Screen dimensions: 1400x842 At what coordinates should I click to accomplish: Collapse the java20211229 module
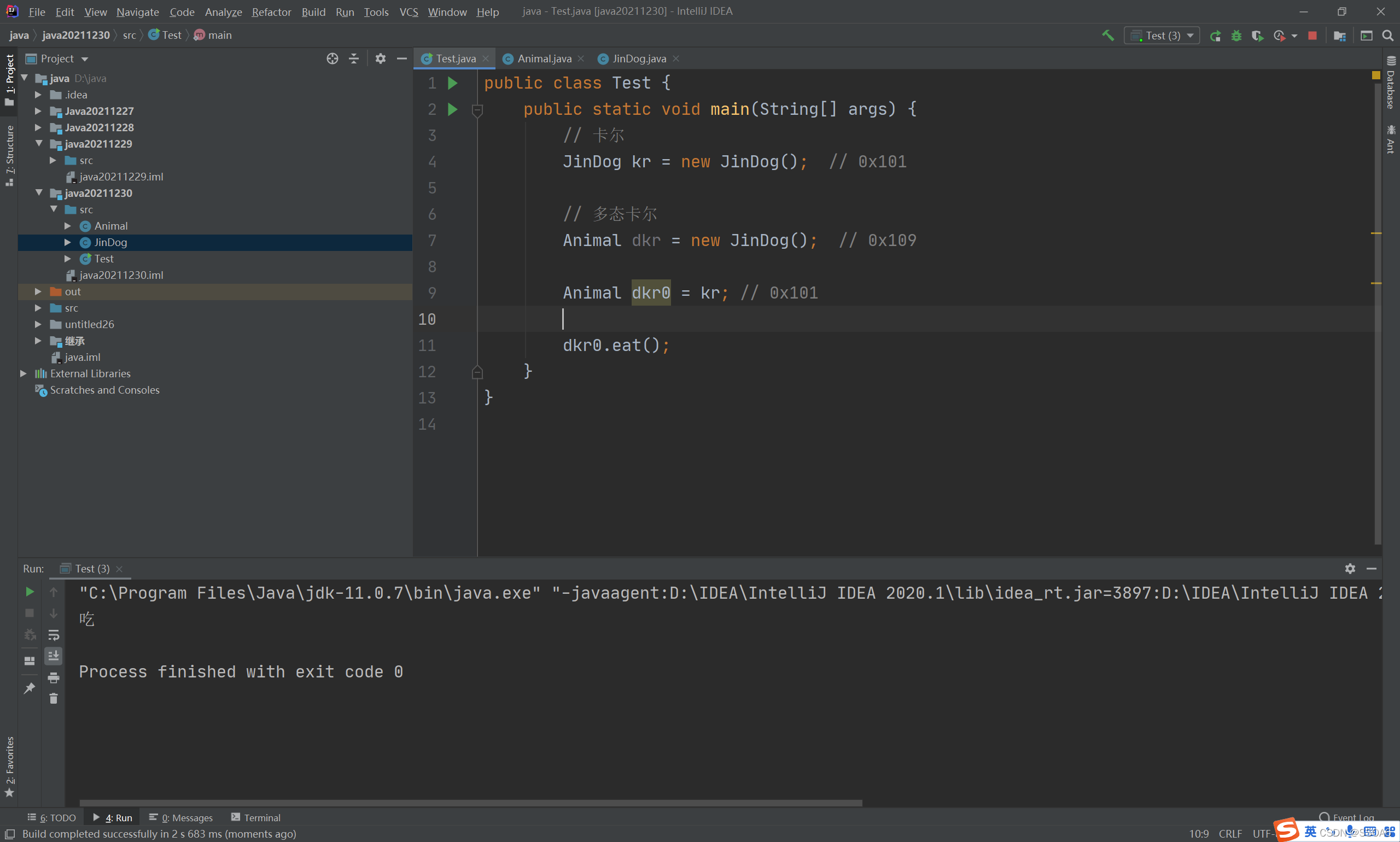38,144
